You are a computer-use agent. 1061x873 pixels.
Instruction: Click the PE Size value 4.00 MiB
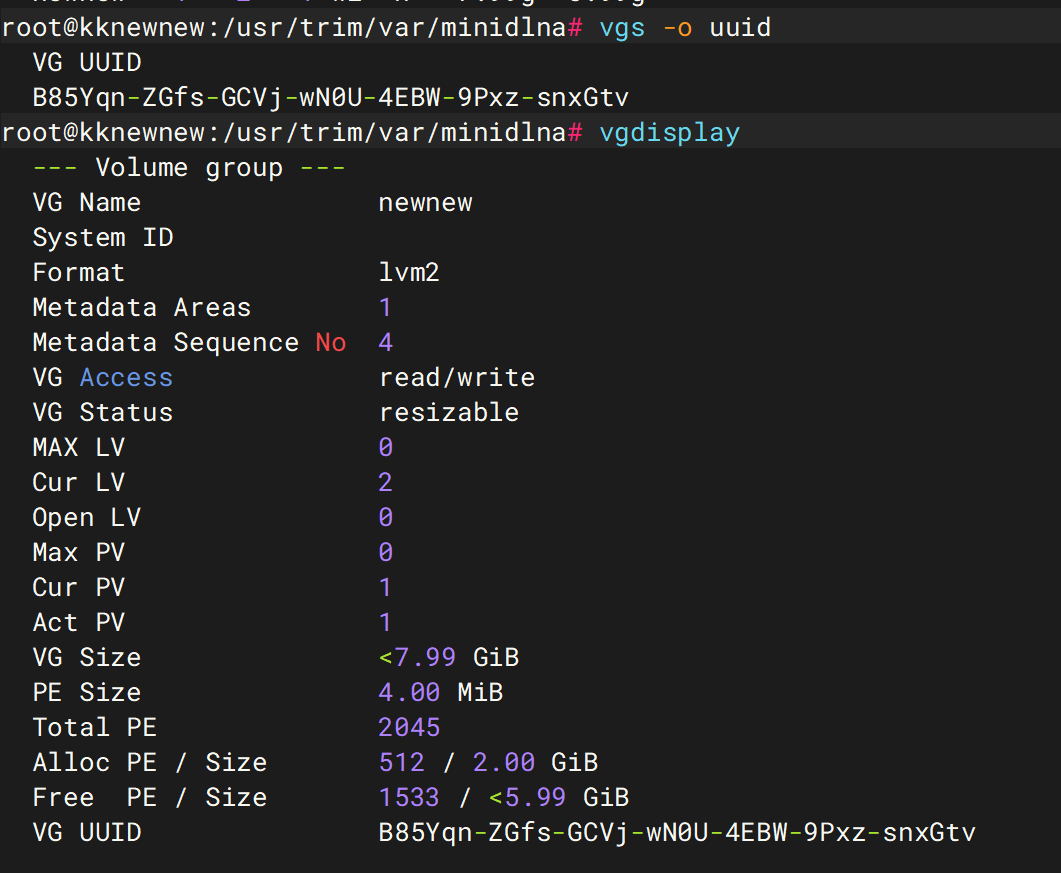click(x=441, y=693)
